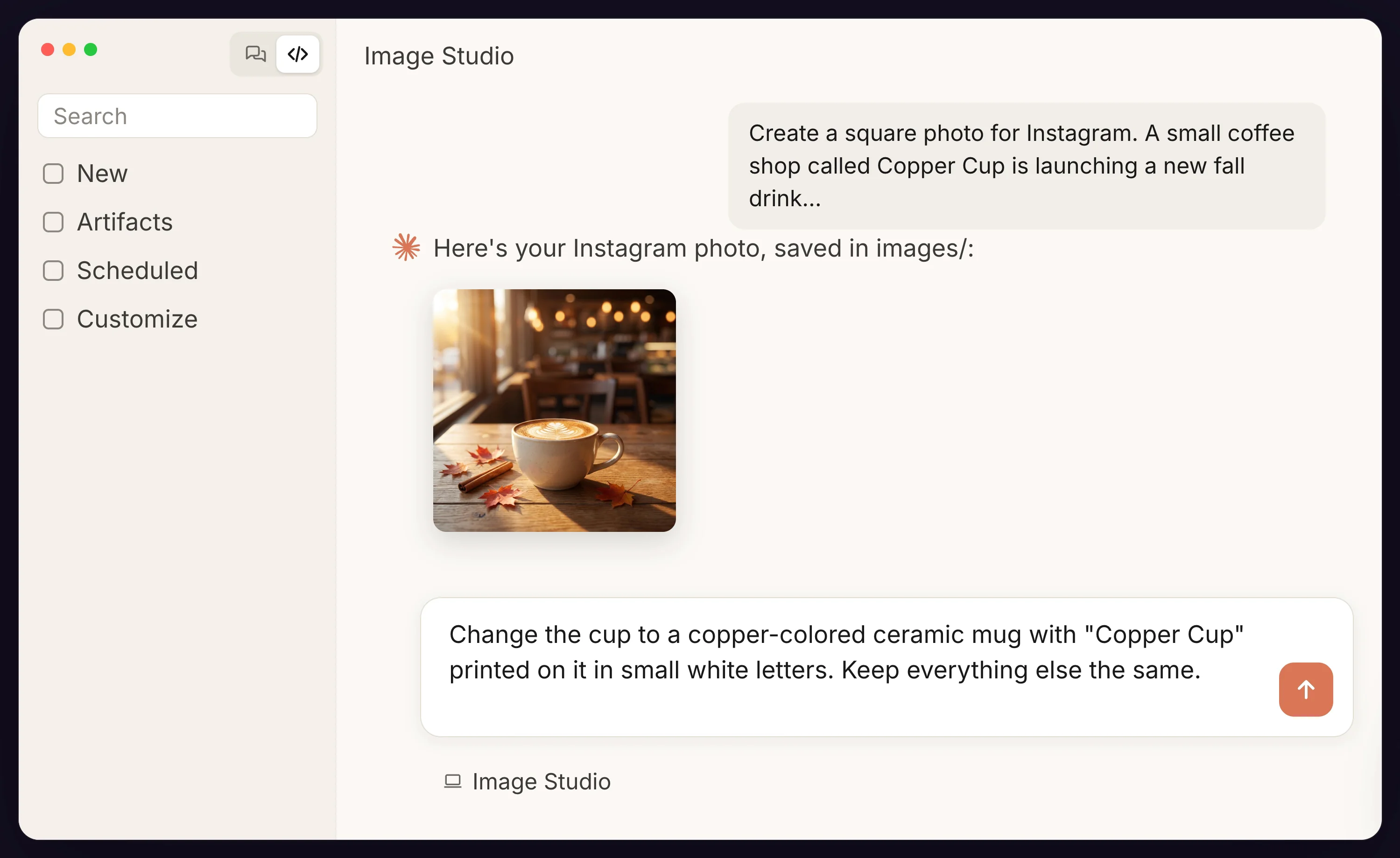Close the window with the red button
Viewport: 1400px width, 858px height.
(48, 50)
